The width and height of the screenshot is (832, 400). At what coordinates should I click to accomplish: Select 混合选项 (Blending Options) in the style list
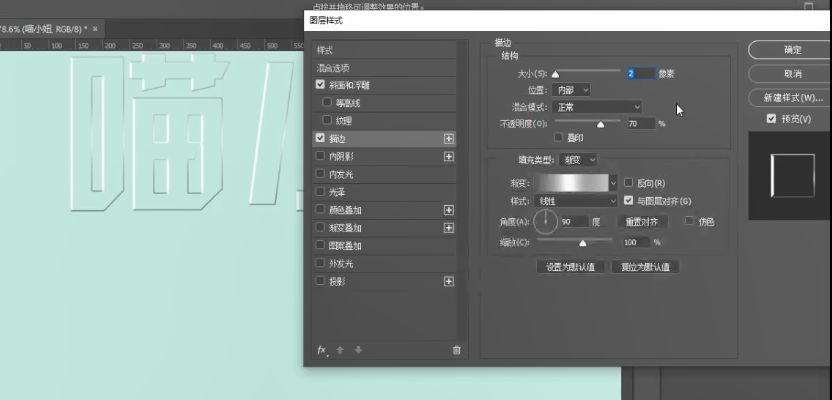pos(333,68)
